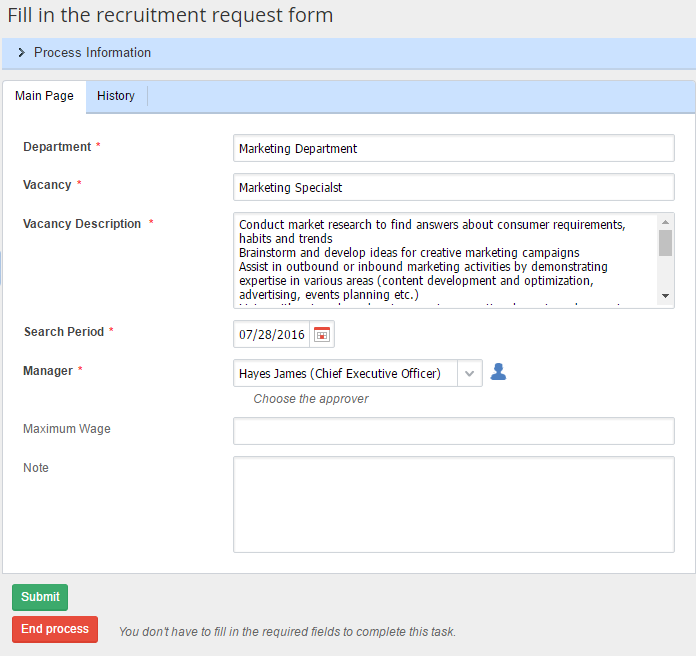Click into the Note text area
This screenshot has height=656, width=696.
pyautogui.click(x=454, y=505)
